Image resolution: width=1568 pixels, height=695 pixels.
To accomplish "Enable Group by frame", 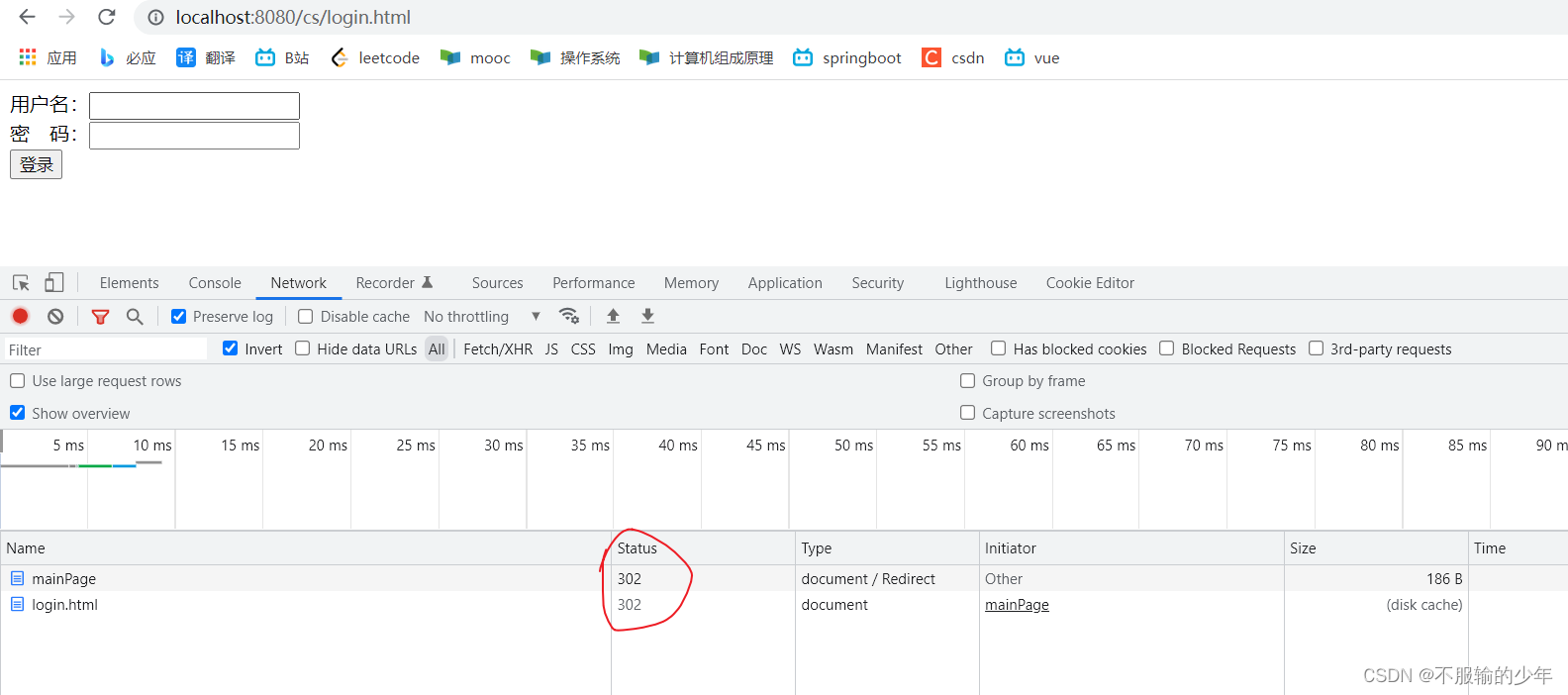I will coord(967,381).
